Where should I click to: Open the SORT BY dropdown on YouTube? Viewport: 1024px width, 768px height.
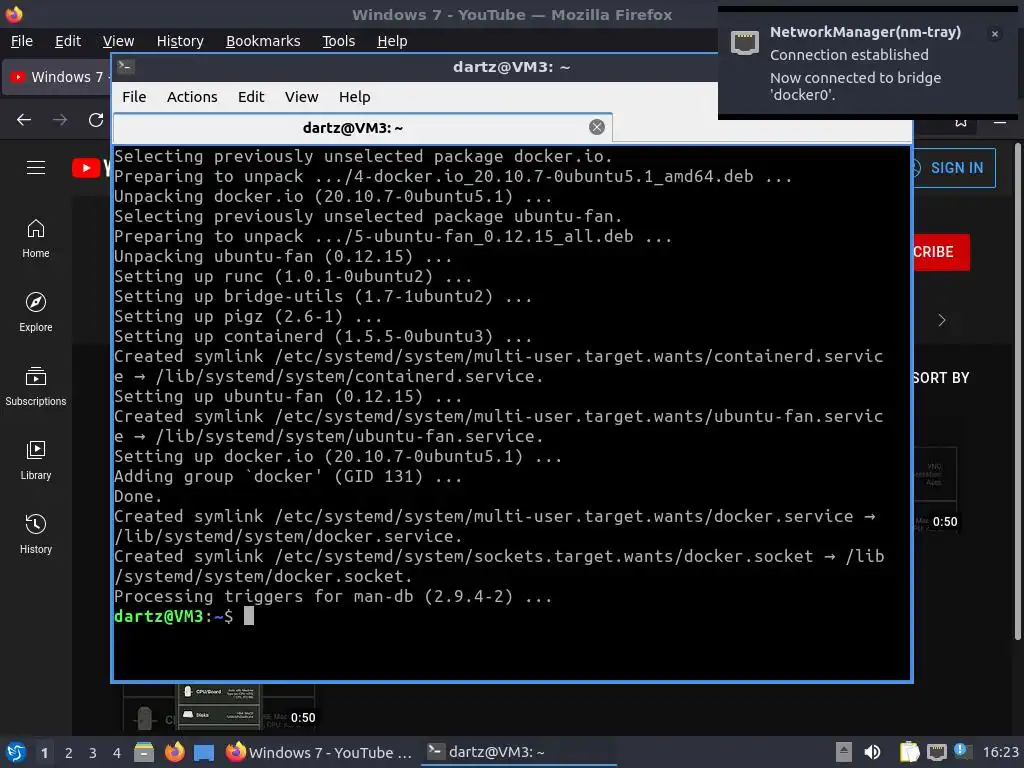coord(941,377)
